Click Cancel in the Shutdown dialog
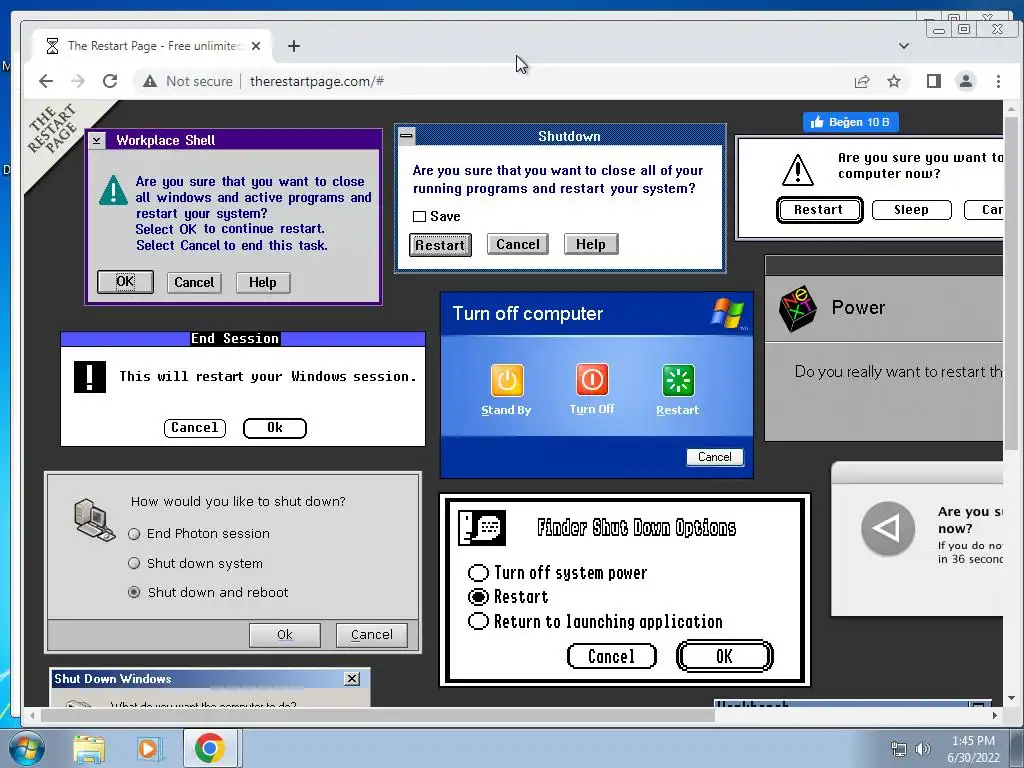The image size is (1024, 768). point(518,244)
